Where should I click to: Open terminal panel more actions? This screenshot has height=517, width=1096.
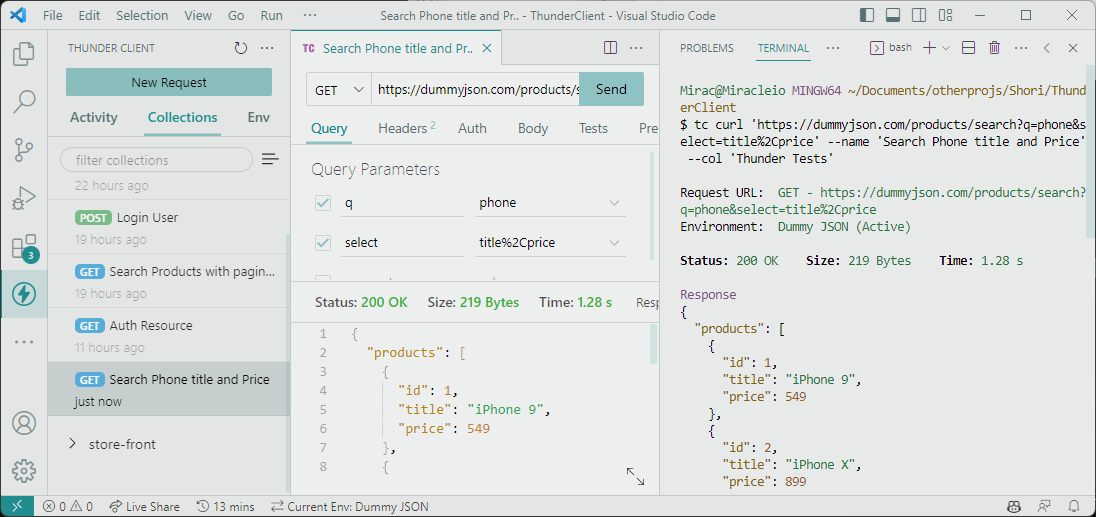click(x=1021, y=48)
